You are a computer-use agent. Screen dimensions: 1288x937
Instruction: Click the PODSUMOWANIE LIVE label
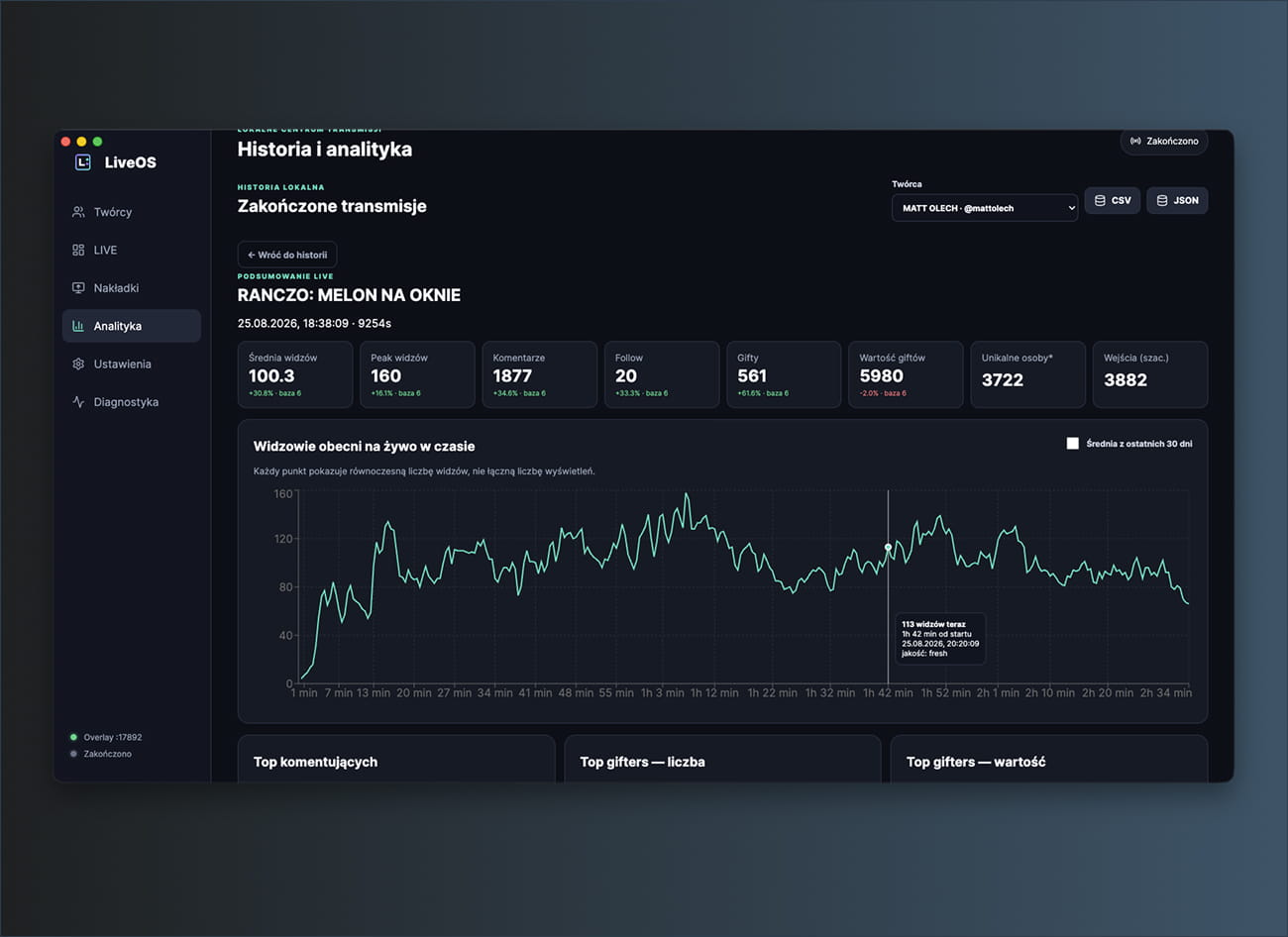coord(285,276)
